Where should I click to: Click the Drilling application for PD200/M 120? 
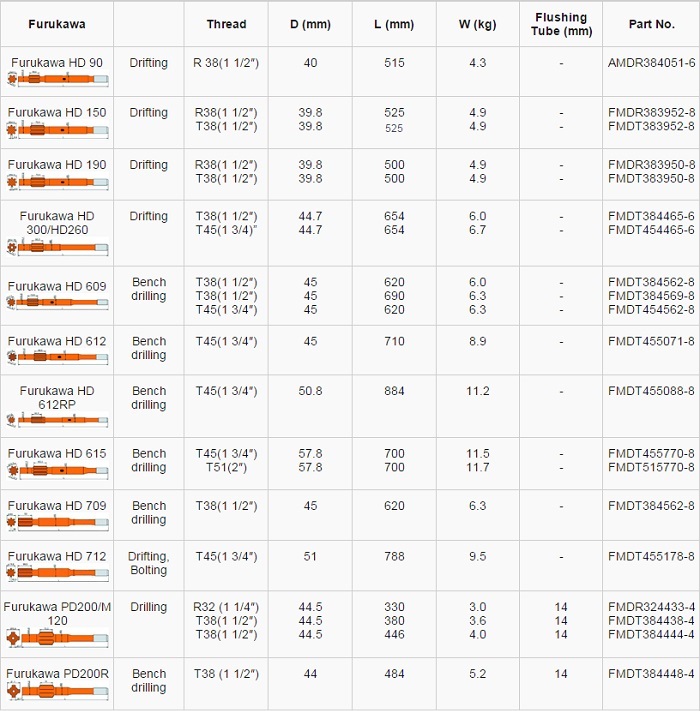149,607
